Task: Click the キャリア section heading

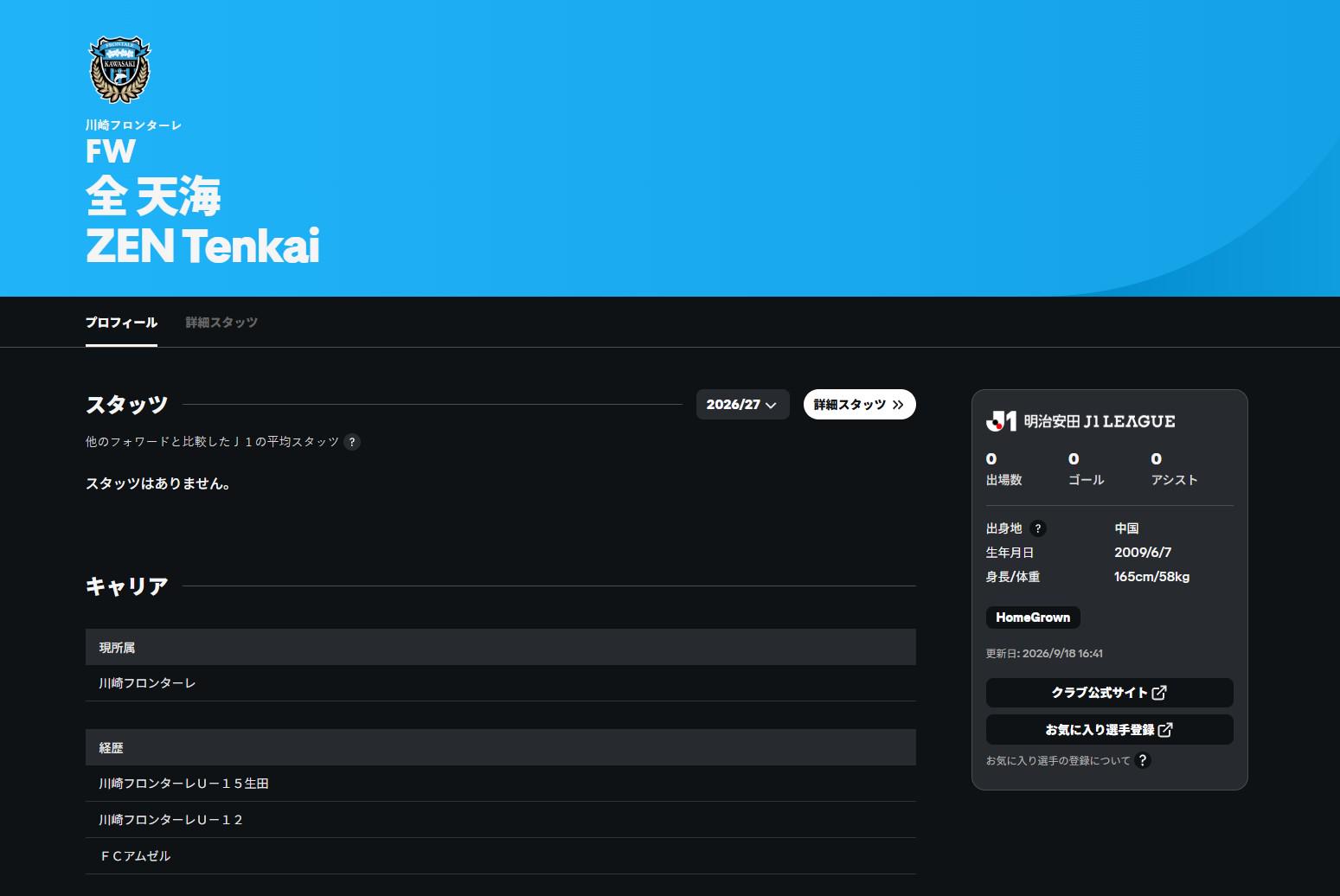Action: 127,586
